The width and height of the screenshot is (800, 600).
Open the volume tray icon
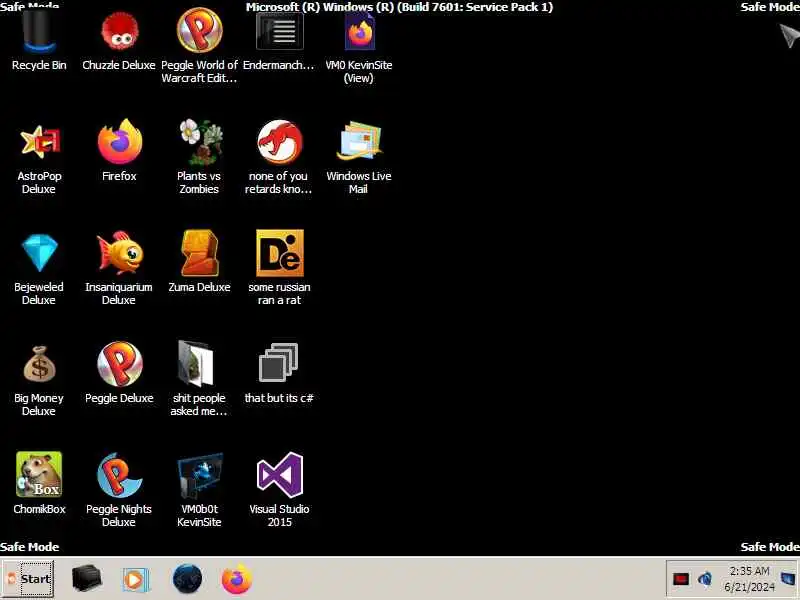pos(706,579)
